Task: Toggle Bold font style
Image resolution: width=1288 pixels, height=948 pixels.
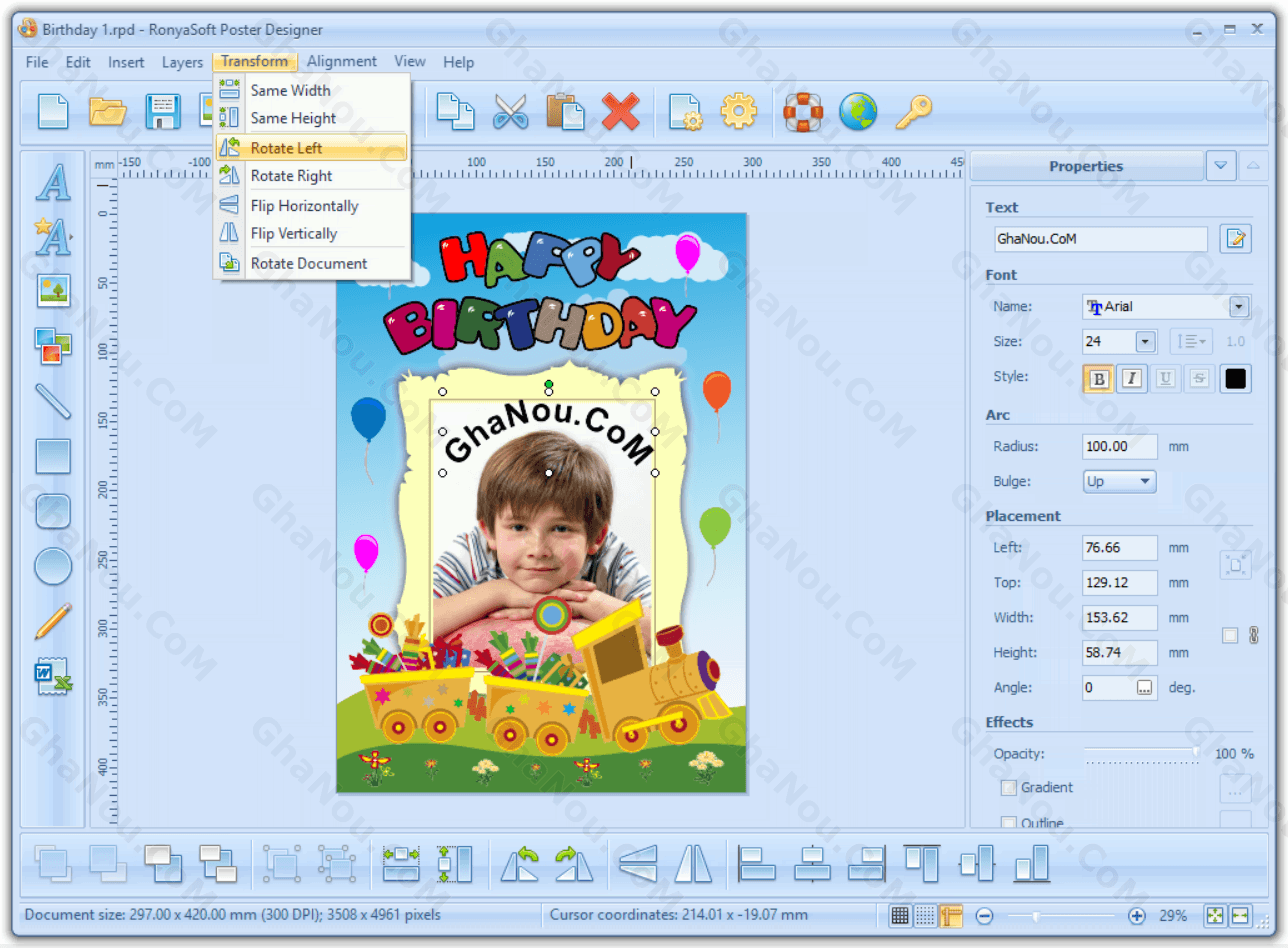Action: point(1099,378)
